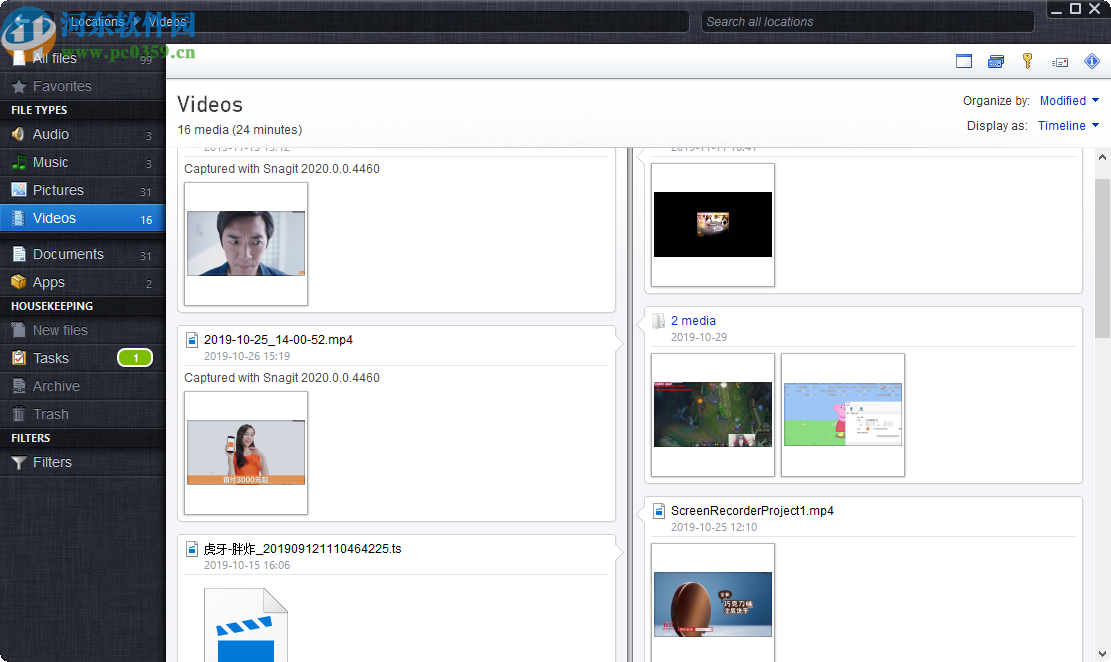Select Audio in the sidebar
Screen dimensions: 1111x662
(x=51, y=134)
